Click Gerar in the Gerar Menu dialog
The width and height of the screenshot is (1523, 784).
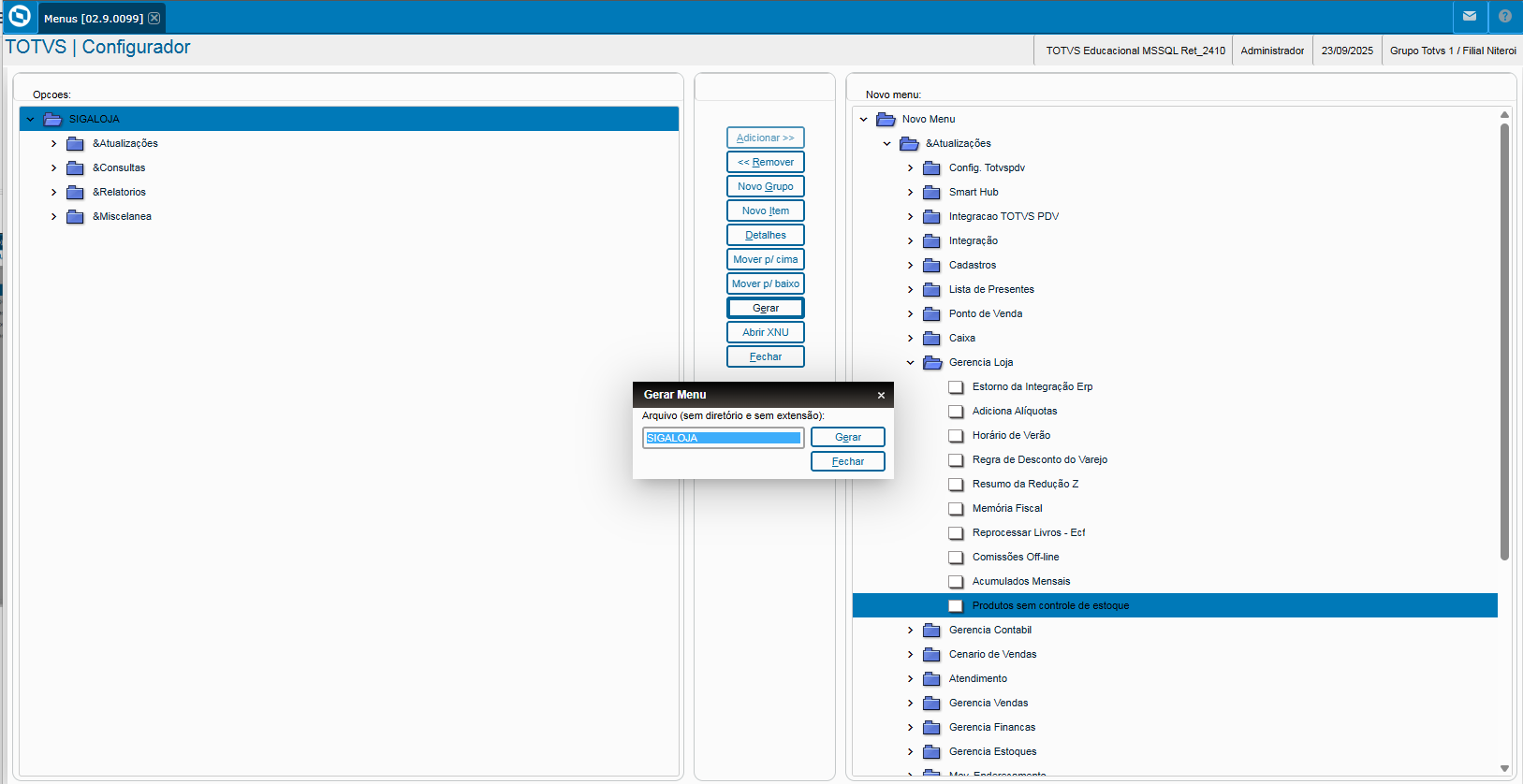pos(848,437)
